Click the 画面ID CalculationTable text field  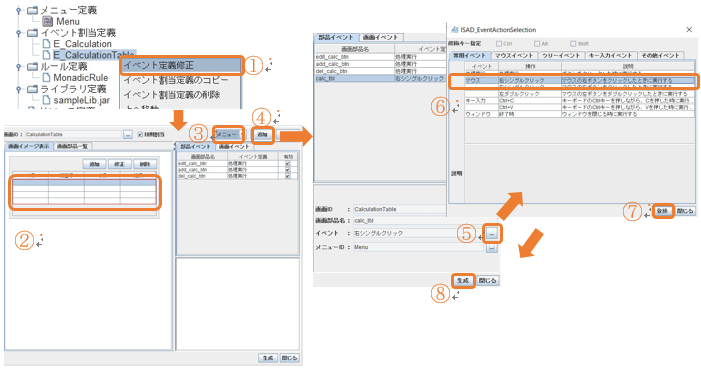pyautogui.click(x=72, y=134)
